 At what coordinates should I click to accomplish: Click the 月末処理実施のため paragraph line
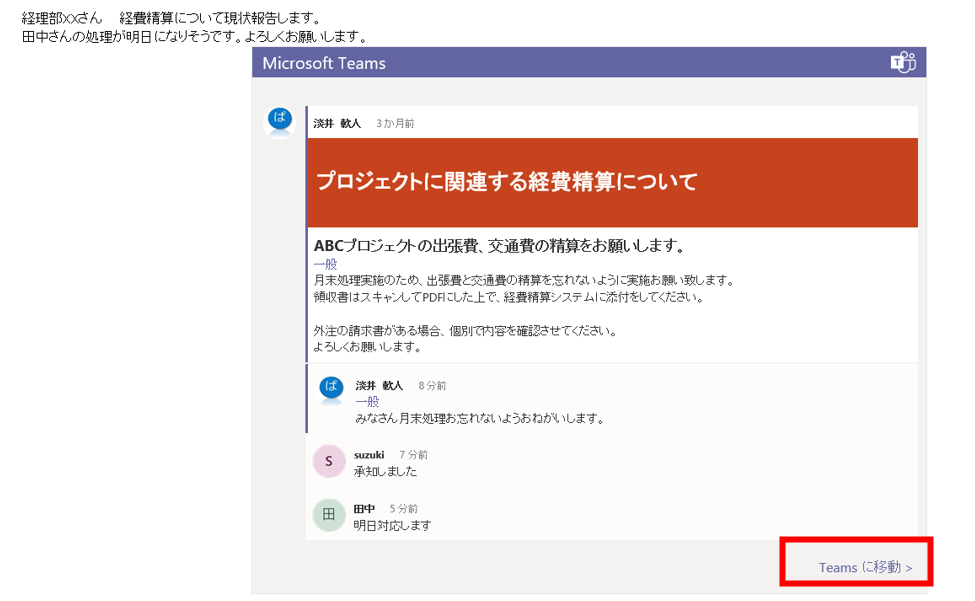pos(524,280)
